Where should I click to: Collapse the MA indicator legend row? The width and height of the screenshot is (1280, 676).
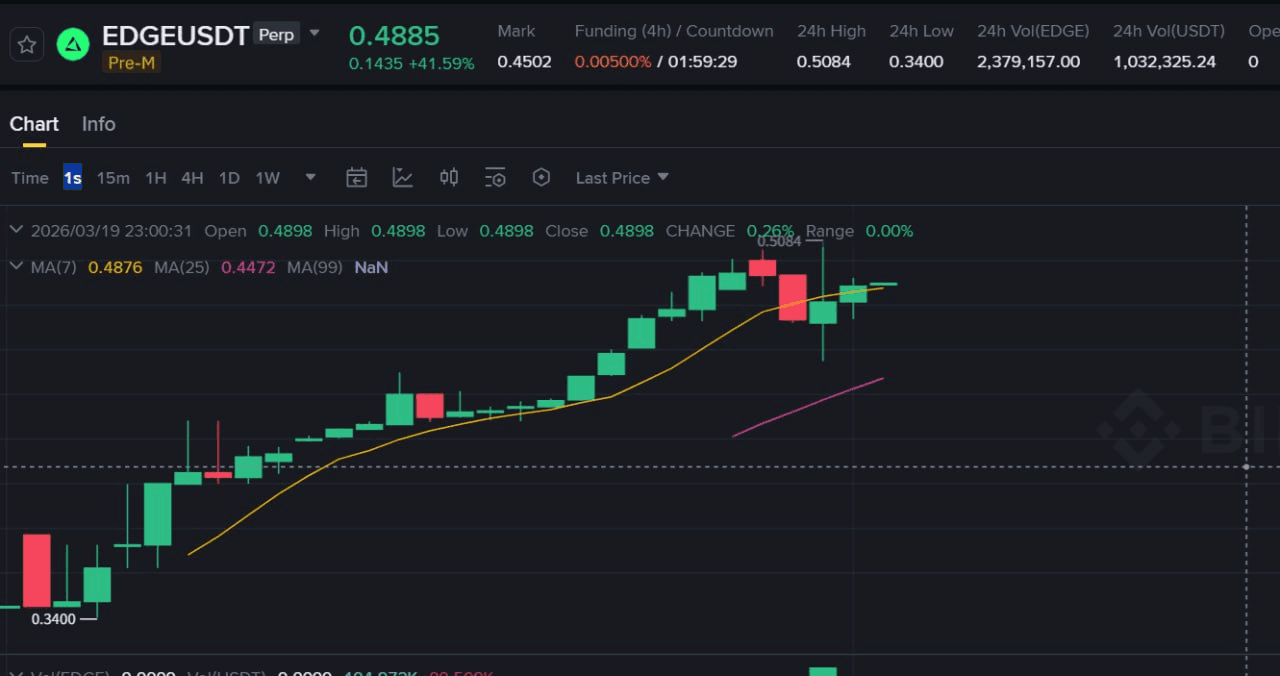16,267
